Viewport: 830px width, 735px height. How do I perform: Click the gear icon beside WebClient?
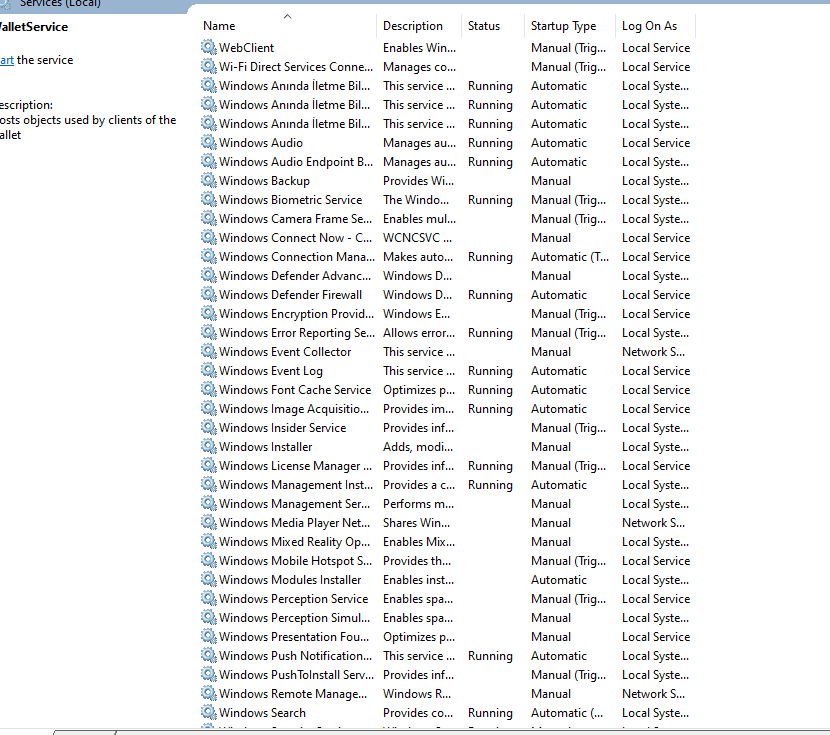pos(209,48)
